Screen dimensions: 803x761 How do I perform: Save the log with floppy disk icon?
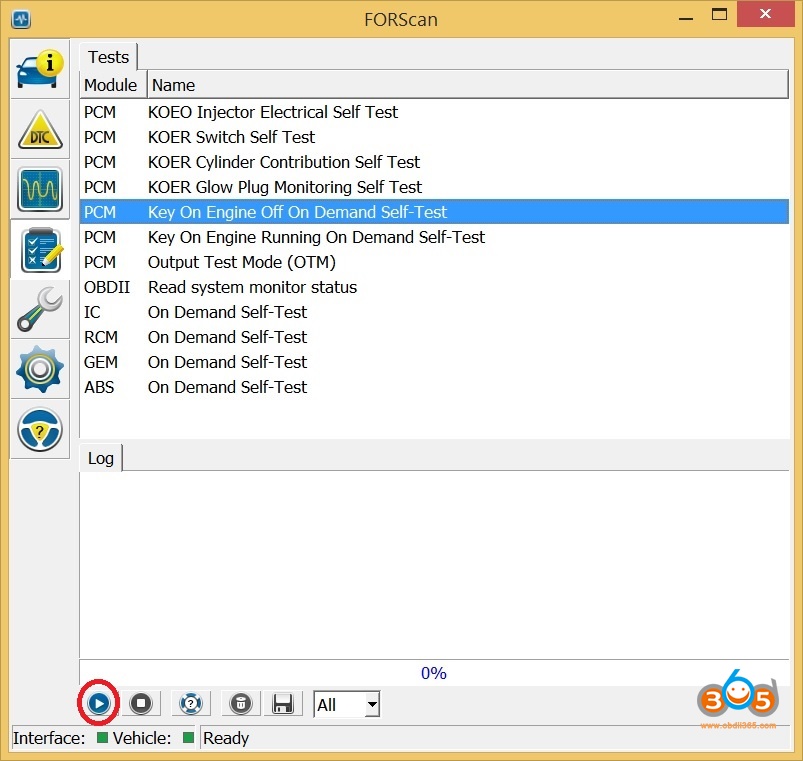283,703
